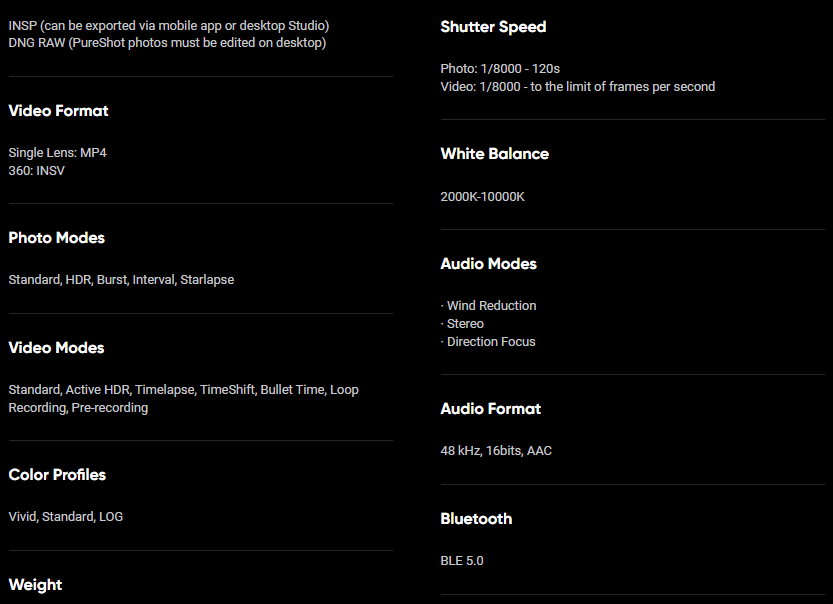
Task: Select the Stereo bullet item
Action: click(462, 324)
